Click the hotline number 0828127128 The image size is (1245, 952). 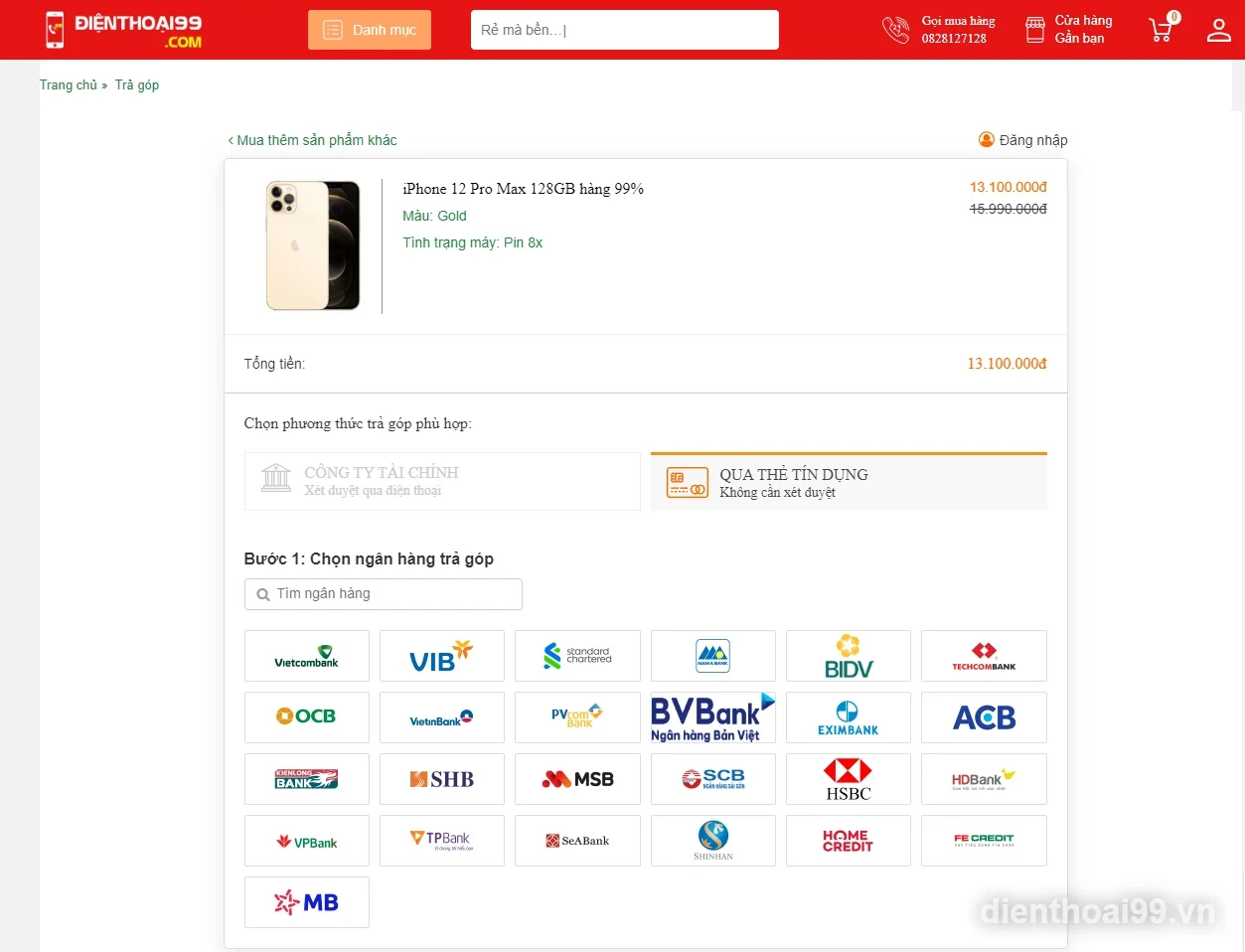954,39
